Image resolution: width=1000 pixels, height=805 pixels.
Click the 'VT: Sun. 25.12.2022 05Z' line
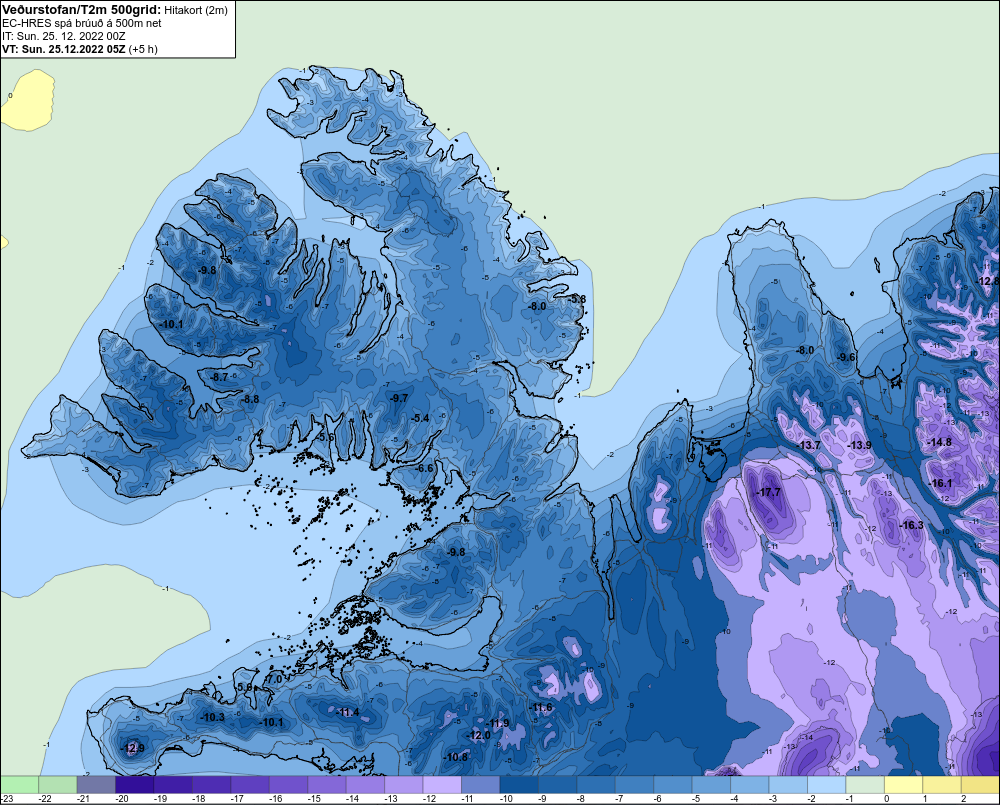coord(64,49)
